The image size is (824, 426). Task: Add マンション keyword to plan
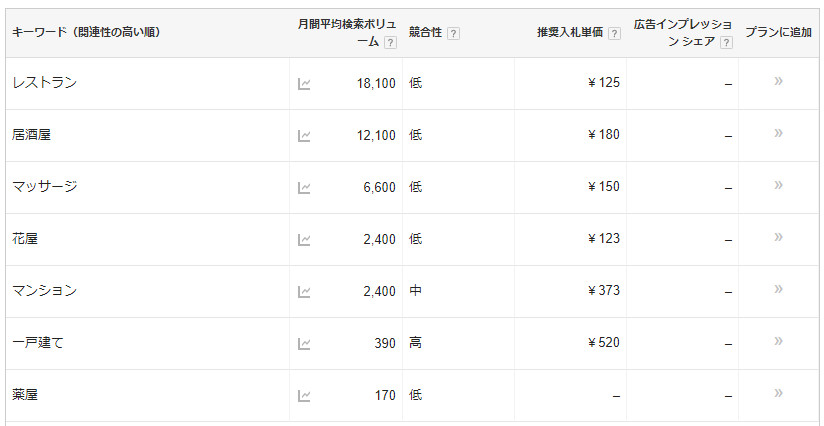tap(778, 289)
